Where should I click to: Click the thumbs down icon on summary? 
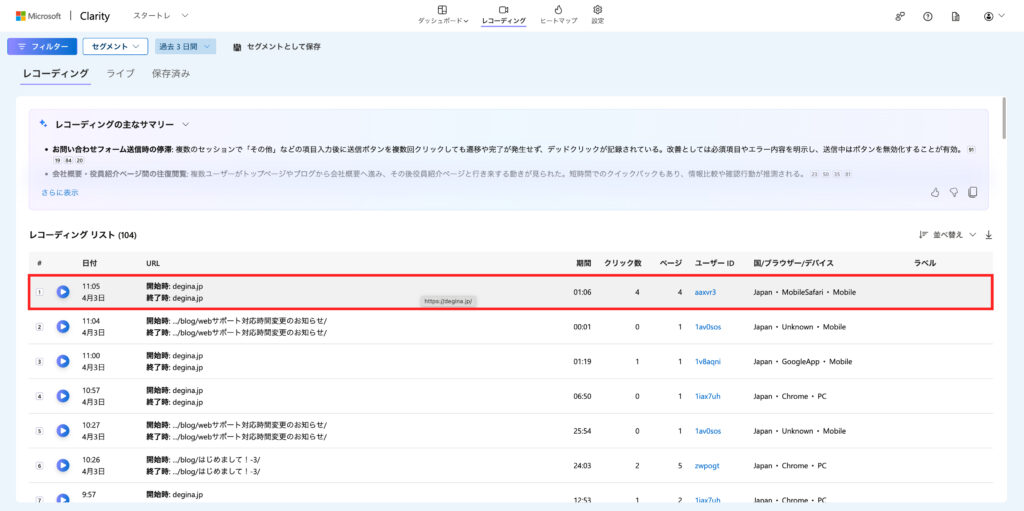pyautogui.click(x=954, y=192)
